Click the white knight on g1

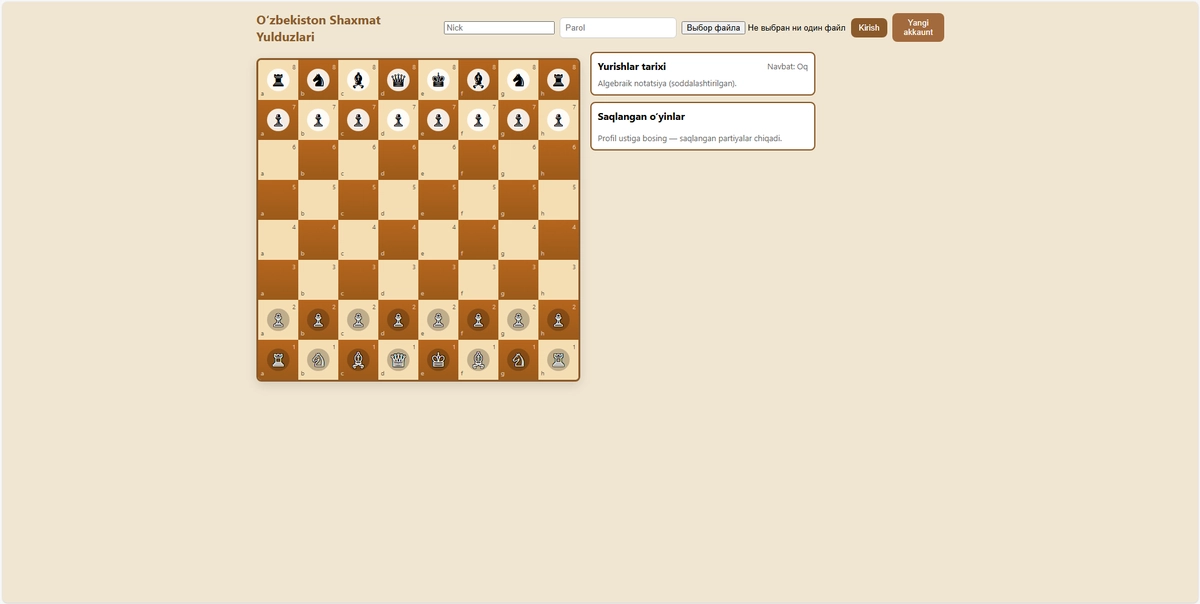click(x=518, y=359)
